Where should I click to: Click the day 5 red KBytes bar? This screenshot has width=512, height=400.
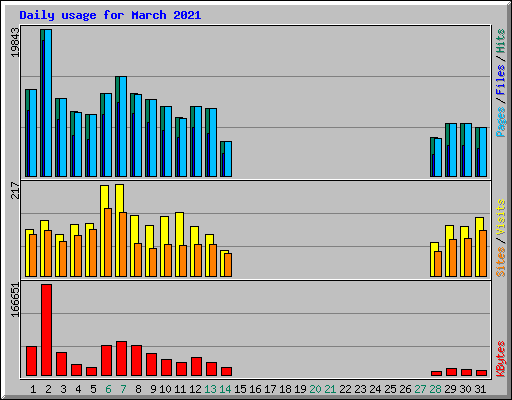click(x=91, y=371)
